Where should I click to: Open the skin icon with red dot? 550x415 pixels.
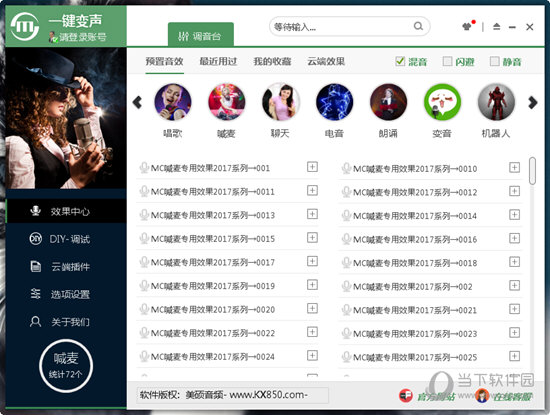coord(468,26)
